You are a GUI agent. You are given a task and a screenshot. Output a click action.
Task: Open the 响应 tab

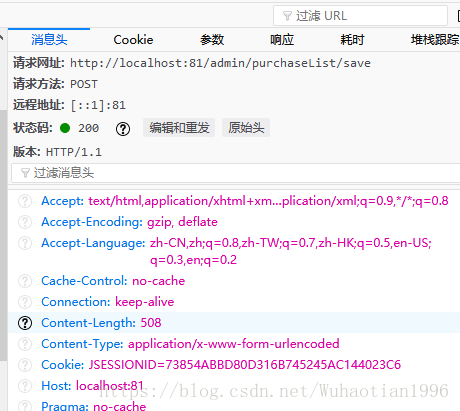(x=282, y=40)
